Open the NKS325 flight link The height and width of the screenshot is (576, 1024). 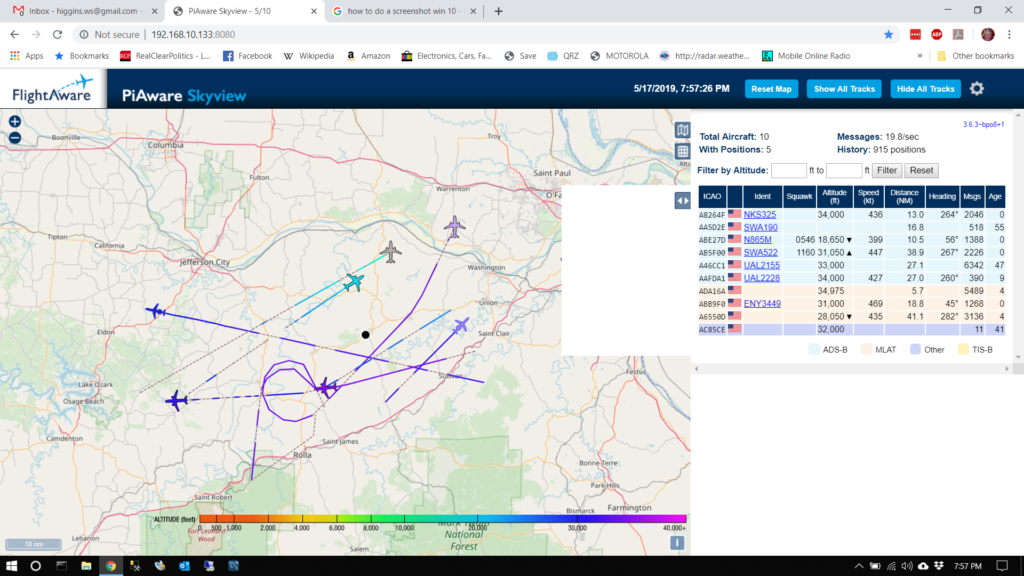pos(760,214)
